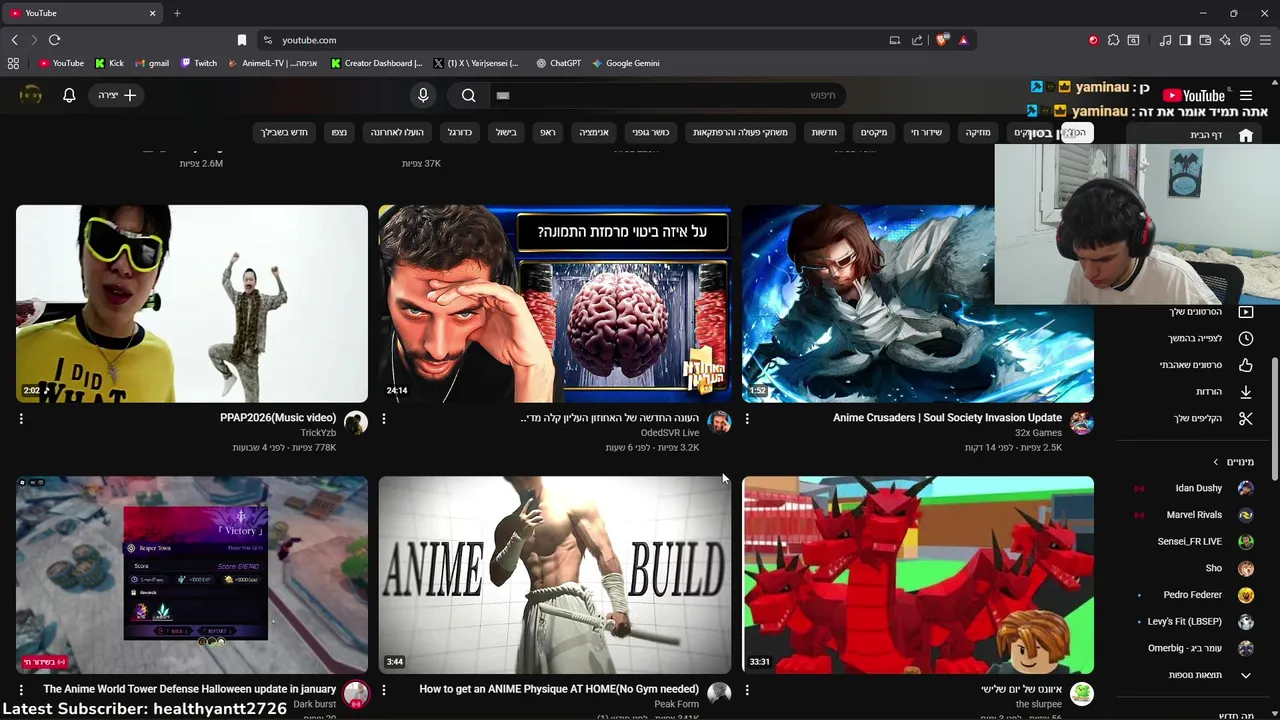Open options for the OdedSVR Live video
The width and height of the screenshot is (1280, 720).
(x=384, y=419)
